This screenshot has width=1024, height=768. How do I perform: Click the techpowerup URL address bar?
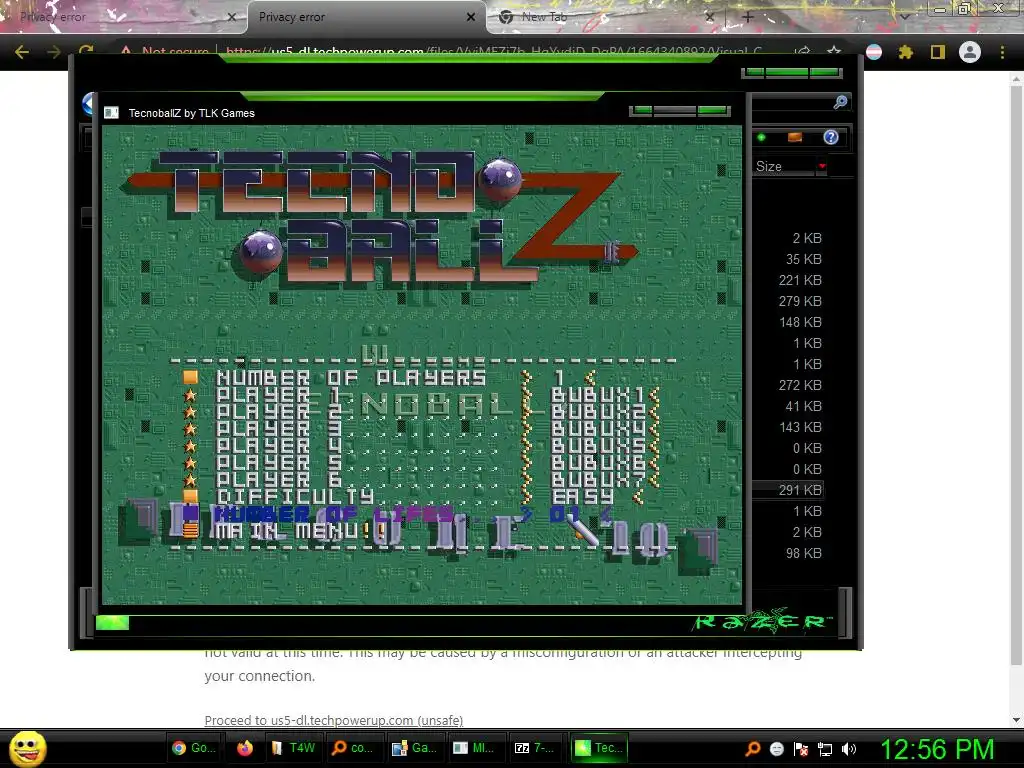point(493,51)
